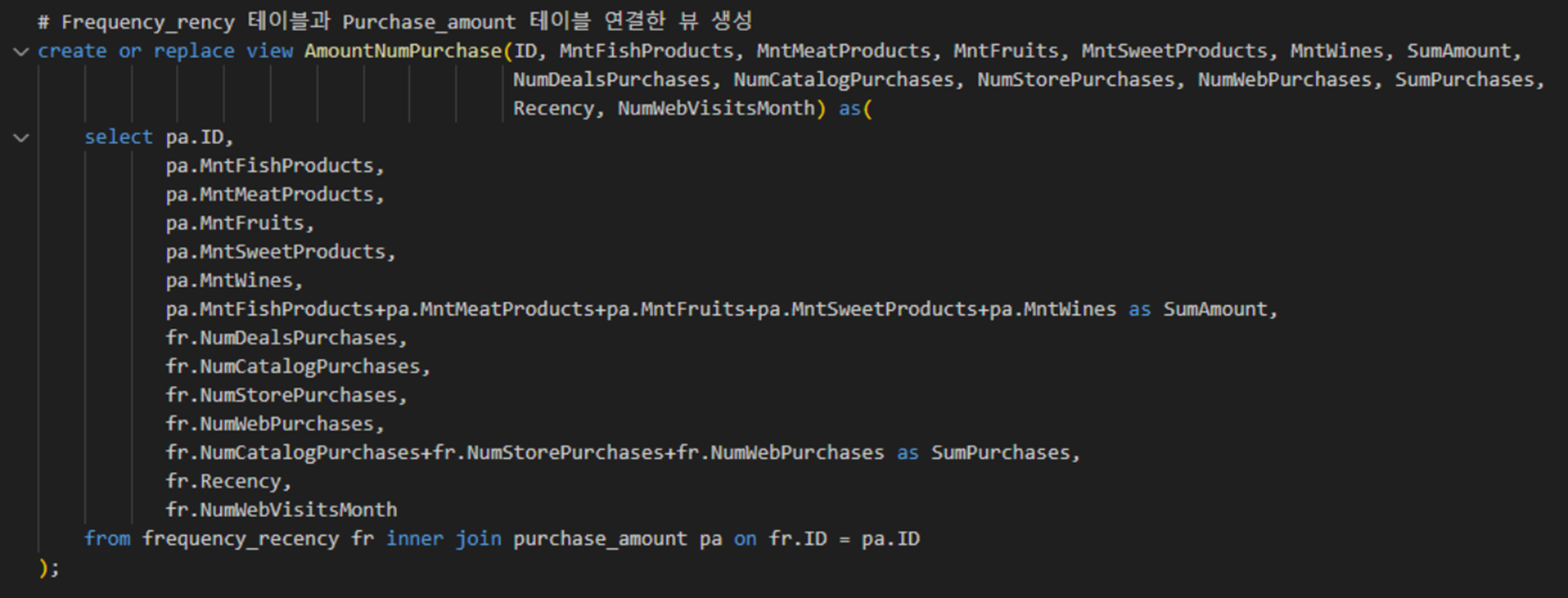The width and height of the screenshot is (1568, 598).
Task: Click the alias 'SumPurchases,' in the select
Action: 1006,453
